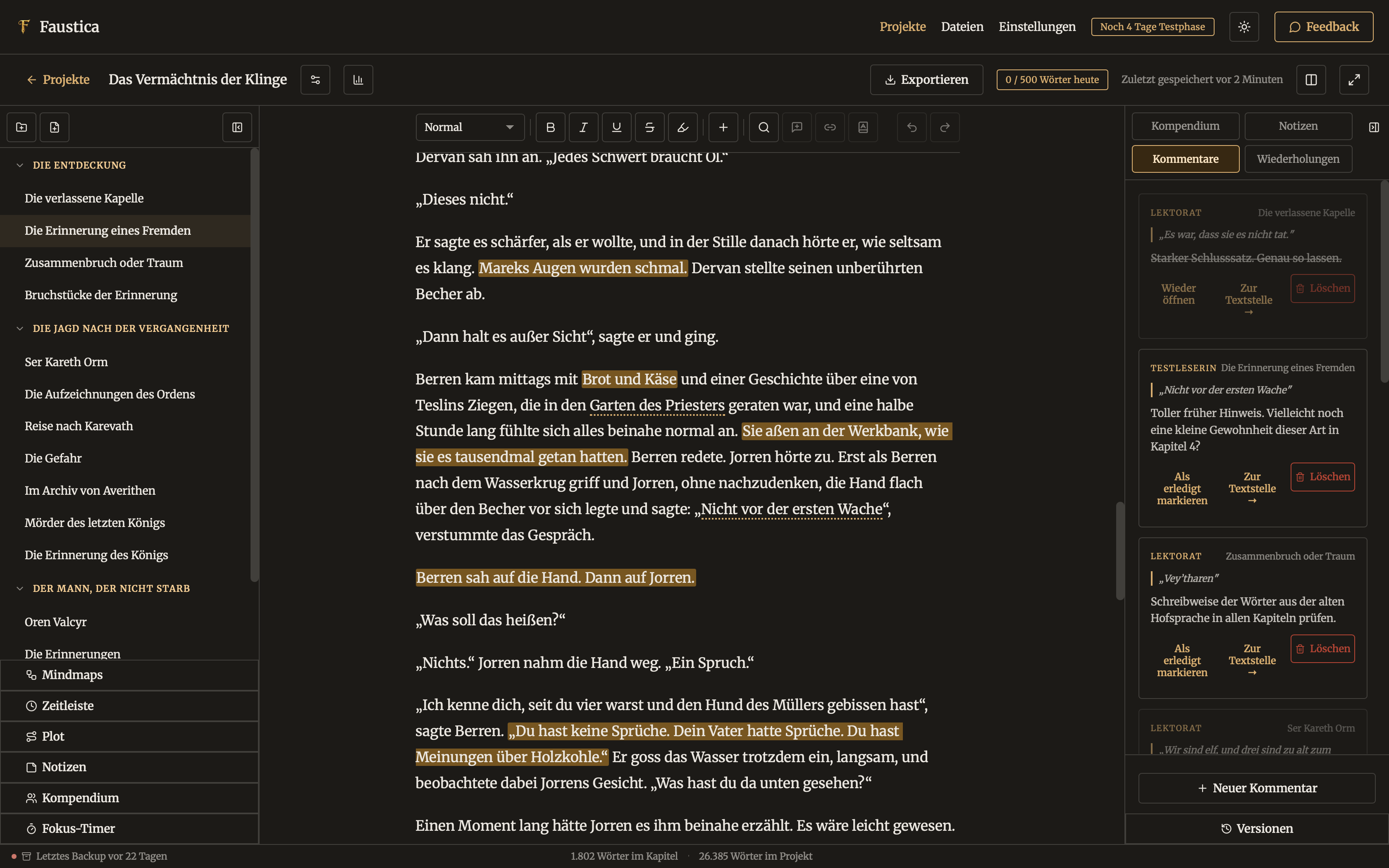Apply italic formatting
This screenshot has width=1389, height=868.
click(583, 127)
